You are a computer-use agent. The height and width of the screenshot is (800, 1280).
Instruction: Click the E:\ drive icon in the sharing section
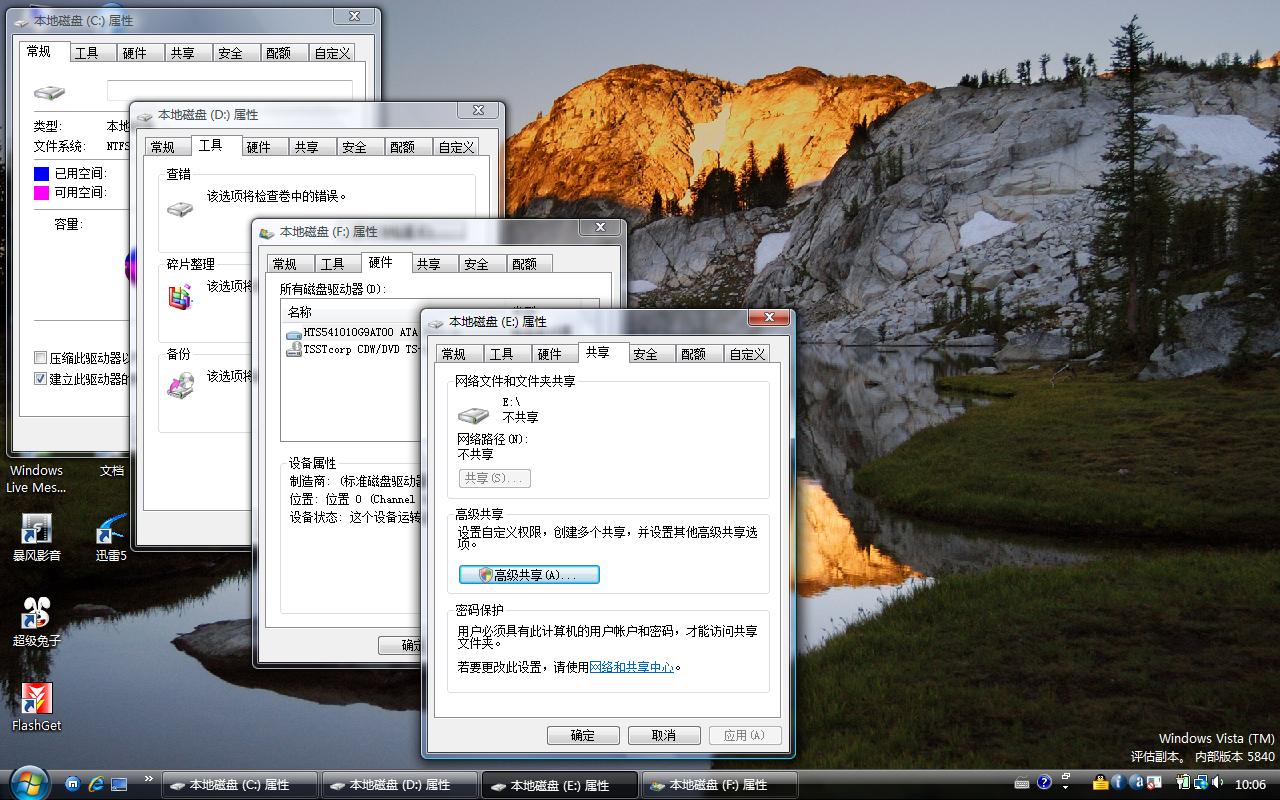[x=473, y=414]
